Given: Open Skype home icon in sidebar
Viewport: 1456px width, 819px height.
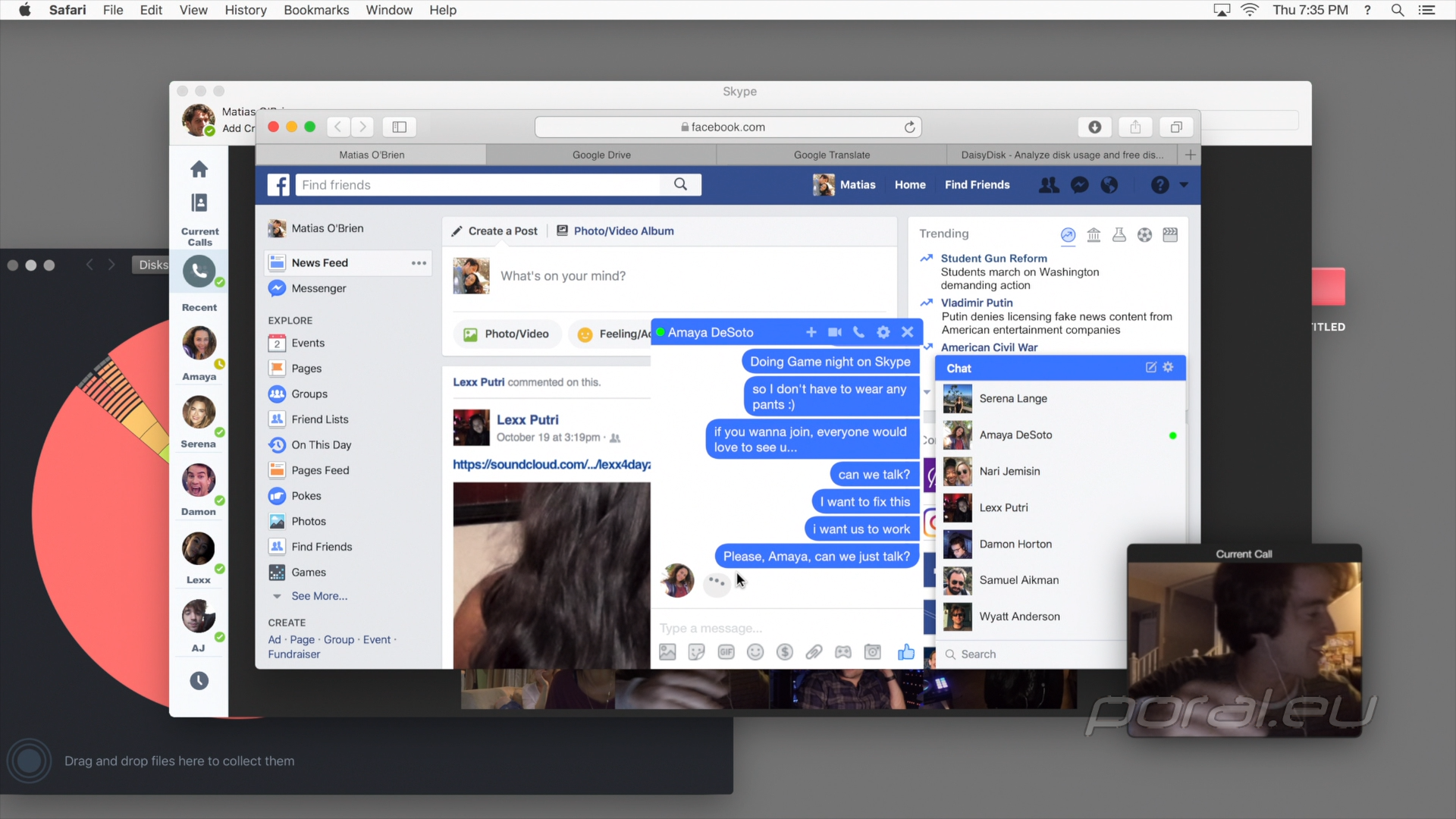Looking at the screenshot, I should coord(199,169).
